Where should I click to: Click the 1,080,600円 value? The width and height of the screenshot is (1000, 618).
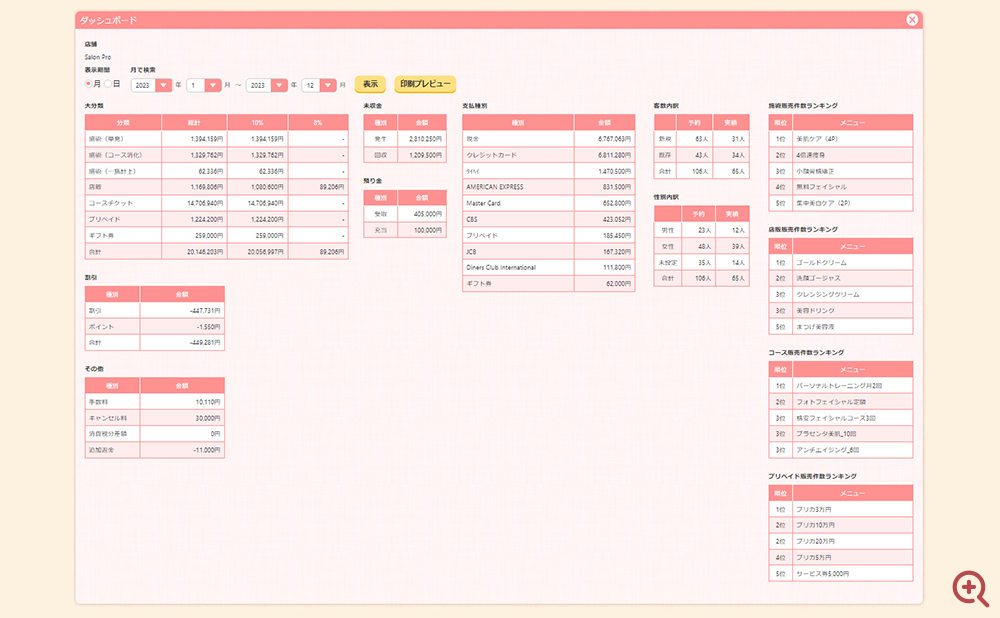[x=268, y=187]
